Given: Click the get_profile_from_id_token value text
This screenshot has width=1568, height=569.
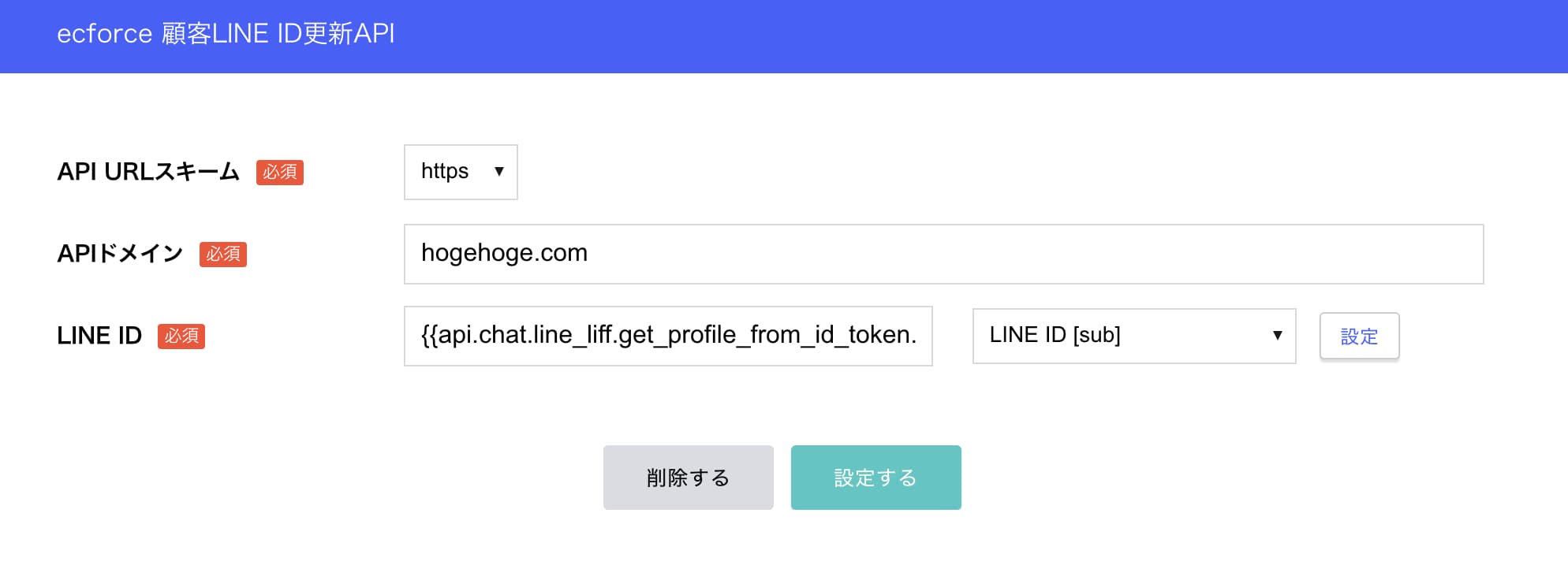Looking at the screenshot, I should coord(667,336).
